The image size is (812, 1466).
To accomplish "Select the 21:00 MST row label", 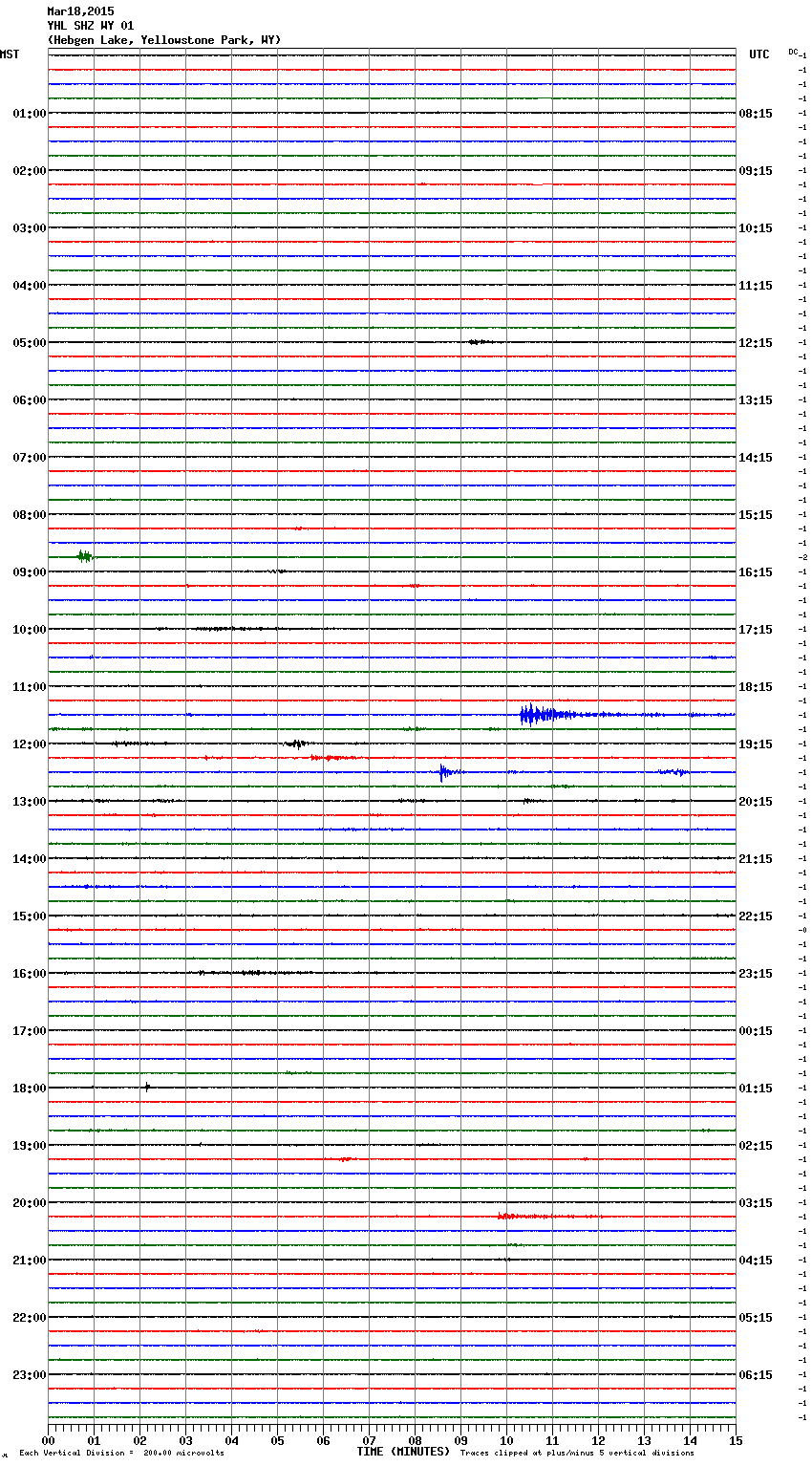I will click(x=30, y=1261).
